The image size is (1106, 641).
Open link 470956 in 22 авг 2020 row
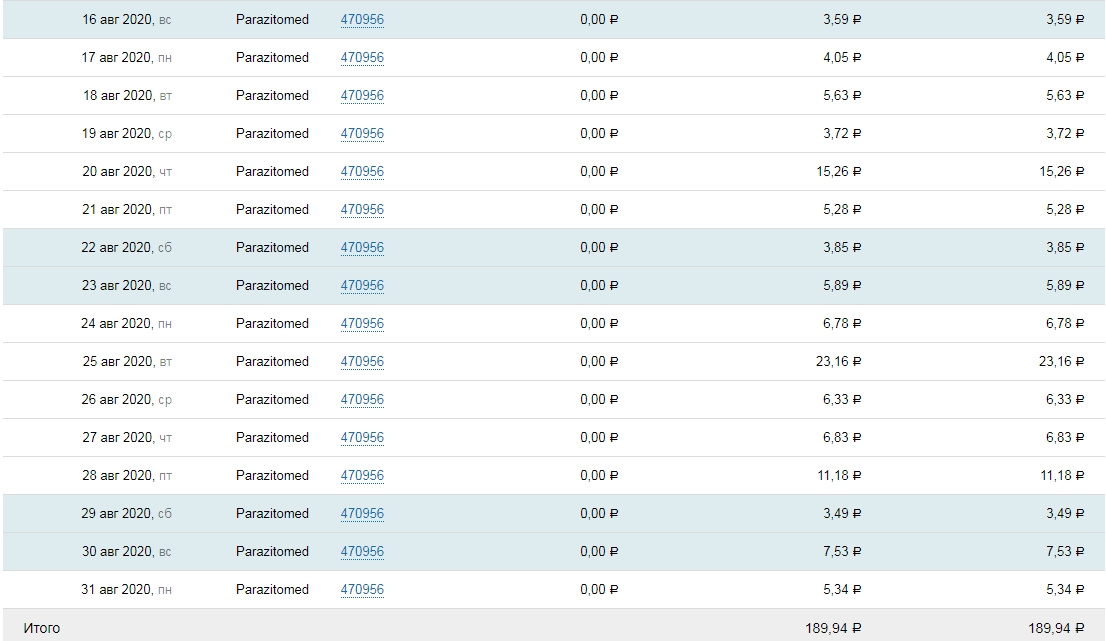[x=362, y=248]
